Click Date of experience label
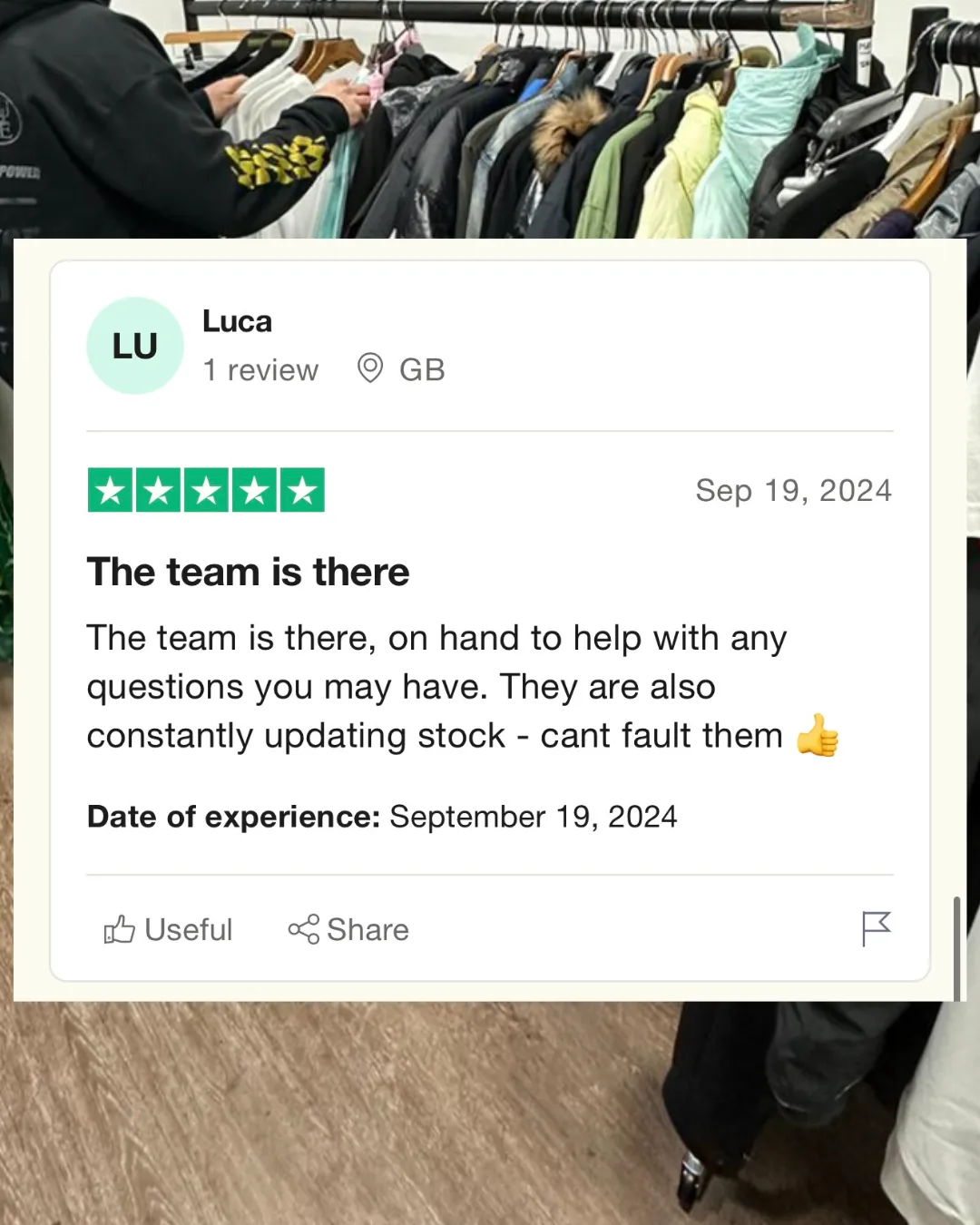The width and height of the screenshot is (980, 1225). point(233,817)
